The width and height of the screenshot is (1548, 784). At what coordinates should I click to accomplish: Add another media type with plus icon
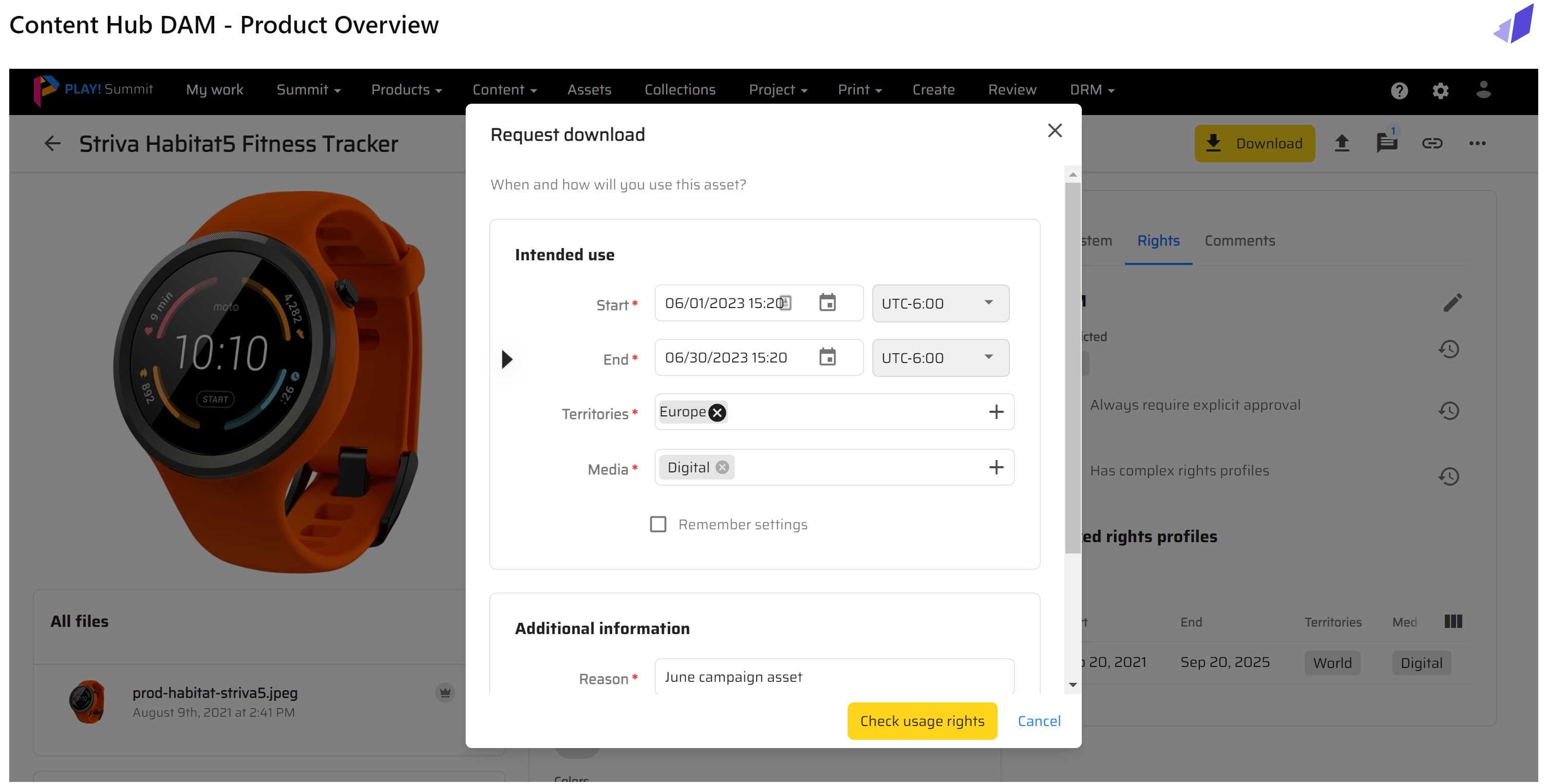(x=996, y=467)
